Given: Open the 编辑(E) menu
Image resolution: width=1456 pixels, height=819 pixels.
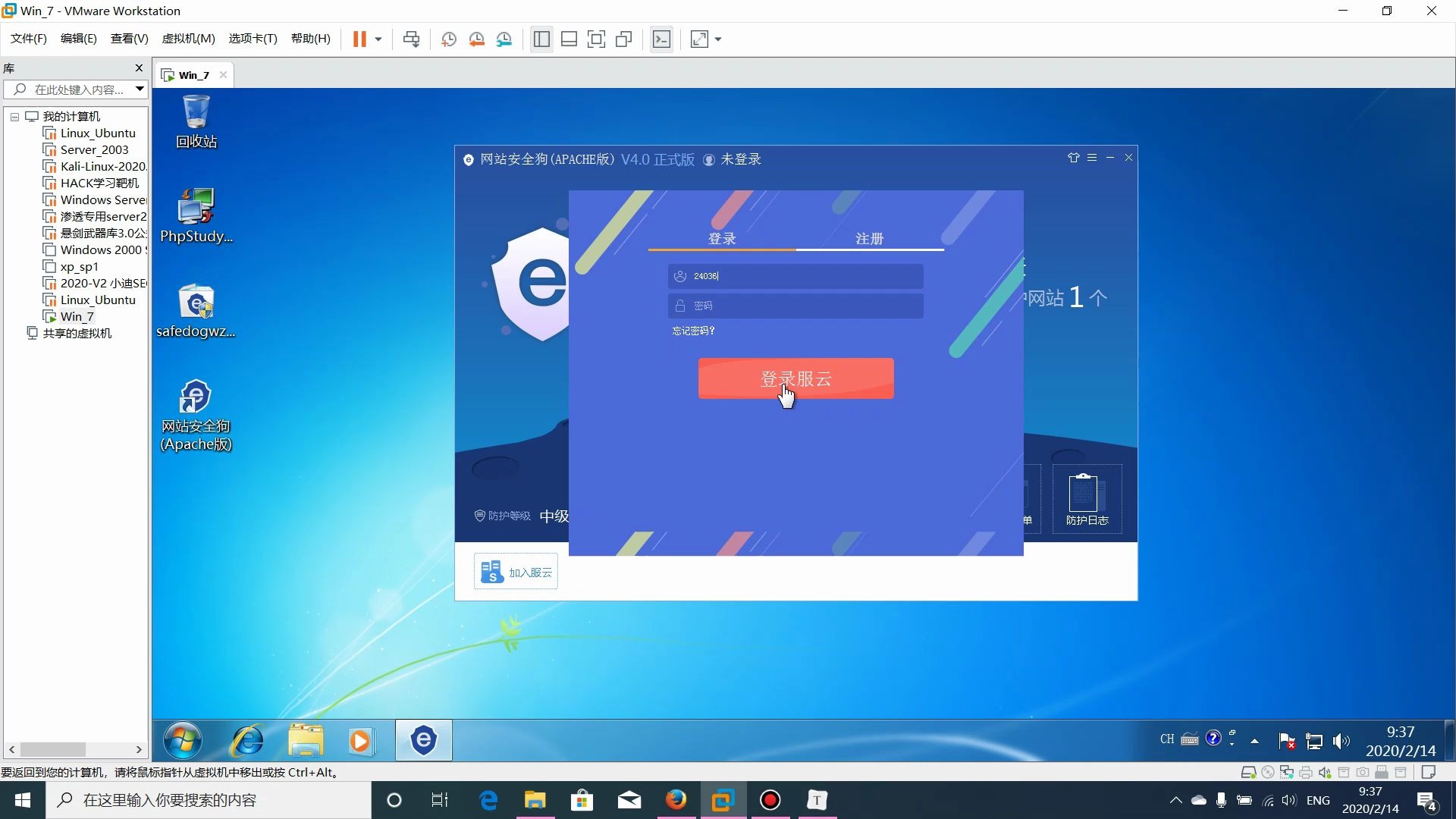Looking at the screenshot, I should tap(78, 39).
